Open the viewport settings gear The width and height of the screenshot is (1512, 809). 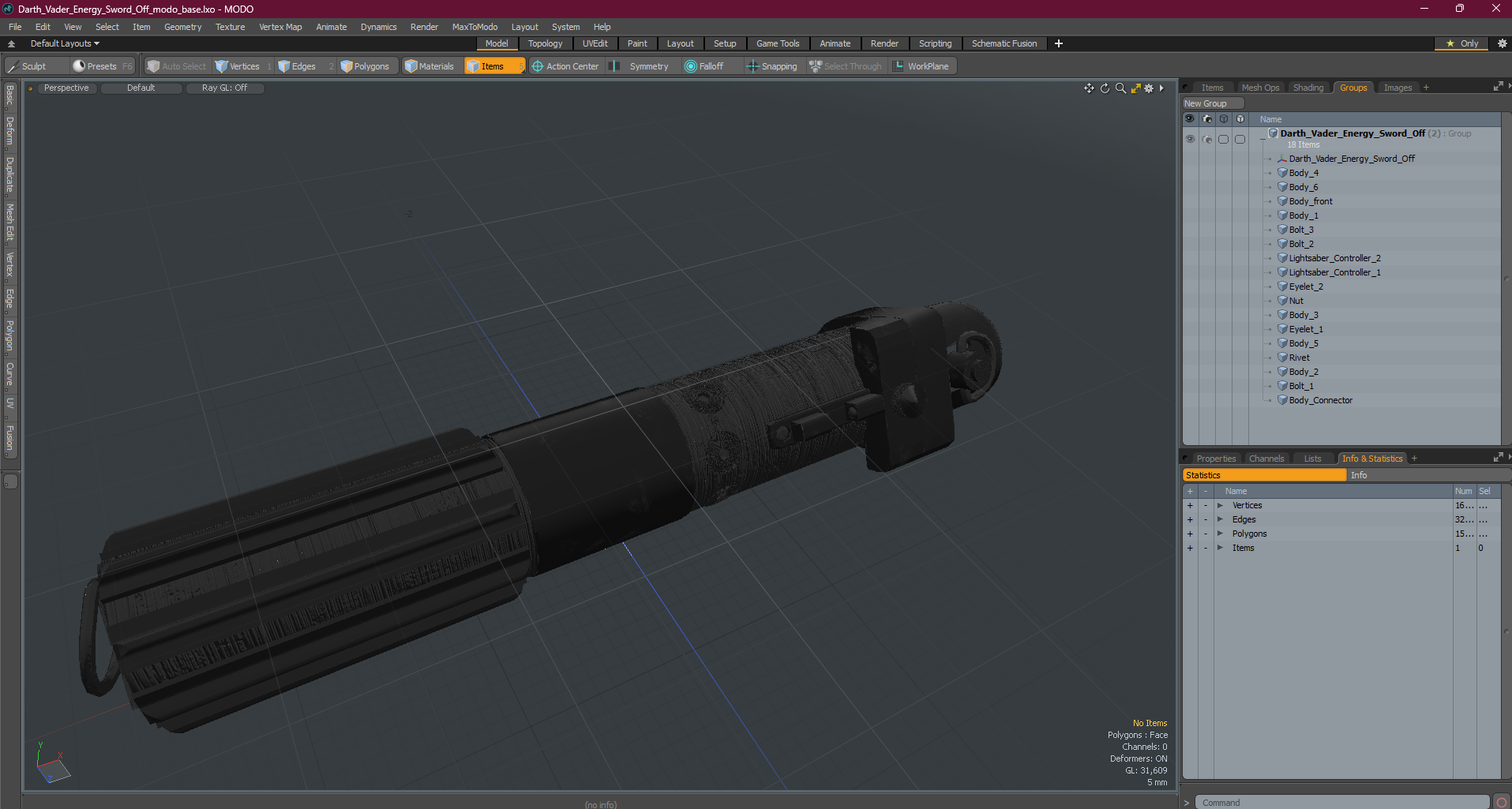[1149, 88]
